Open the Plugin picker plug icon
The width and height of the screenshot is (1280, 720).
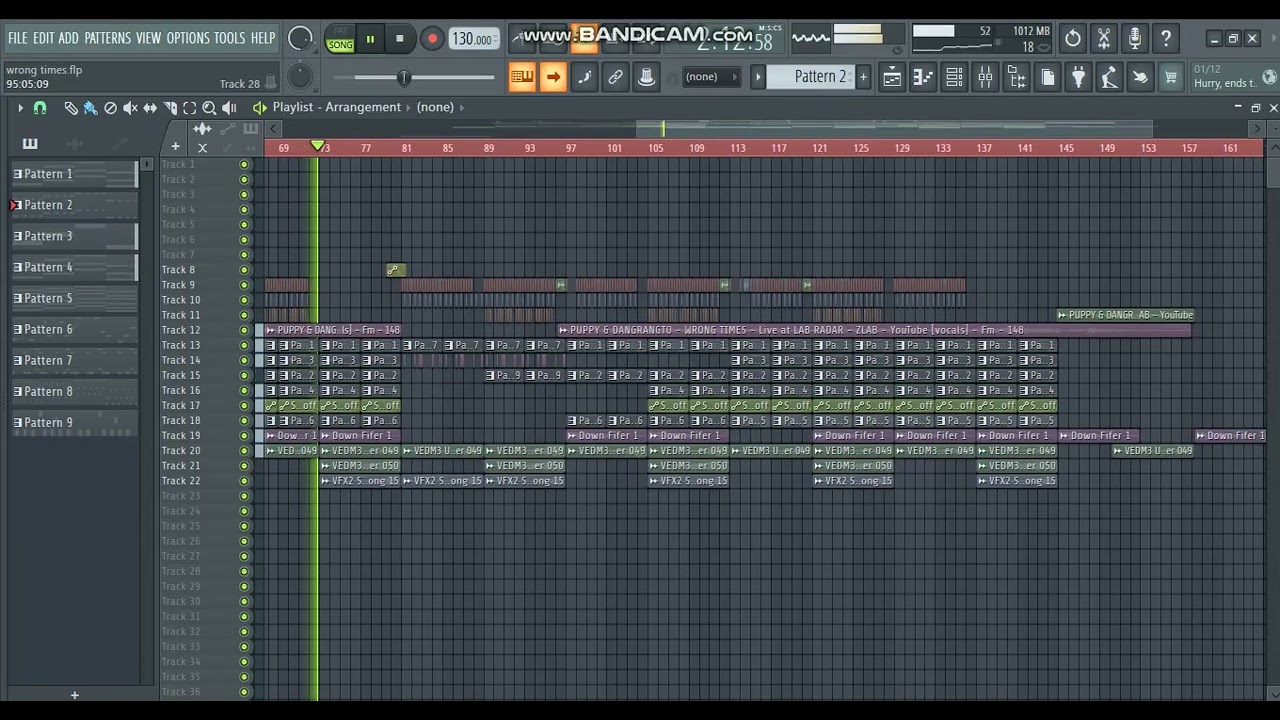1078,77
